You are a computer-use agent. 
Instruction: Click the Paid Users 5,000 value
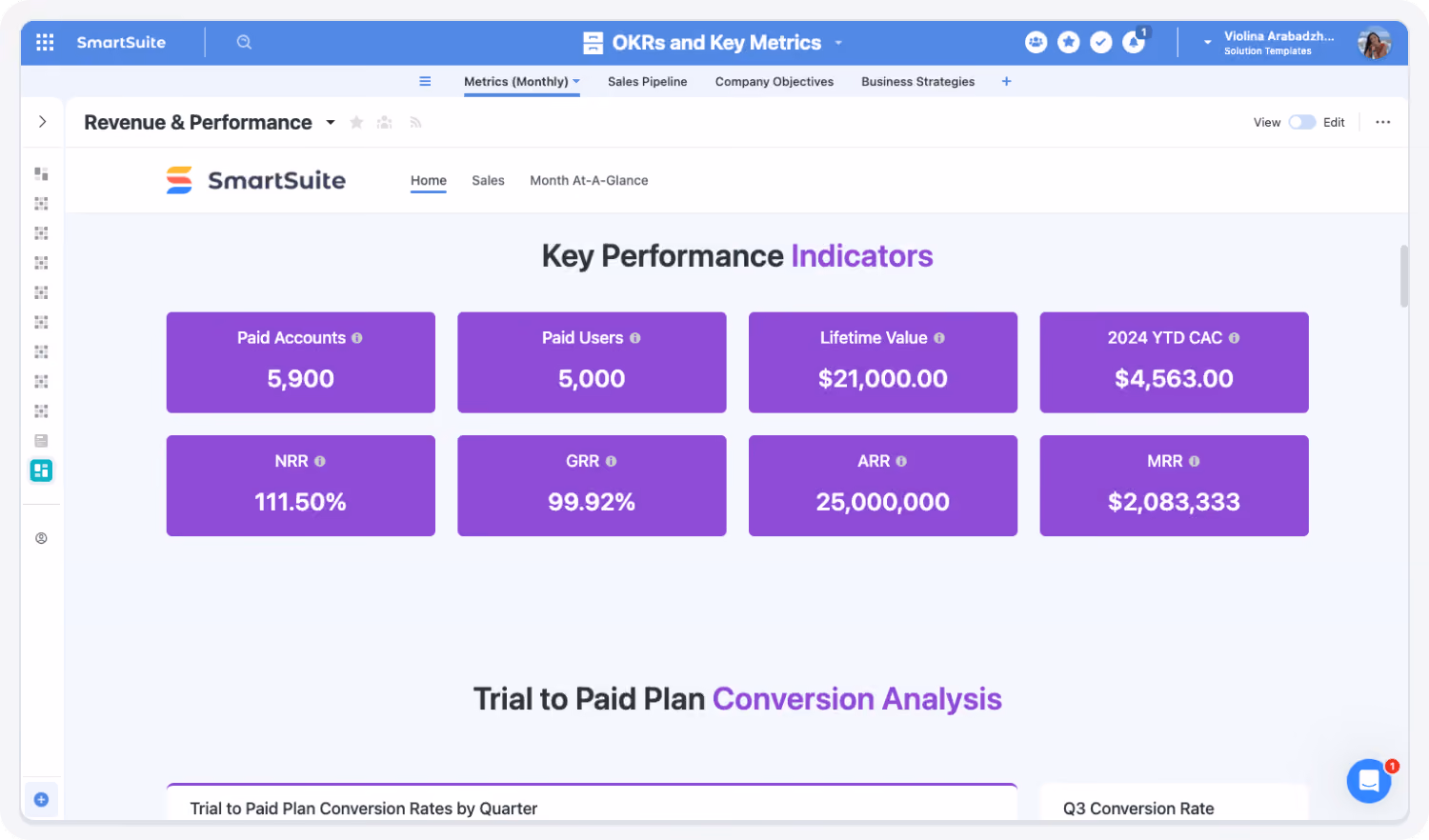pyautogui.click(x=592, y=379)
